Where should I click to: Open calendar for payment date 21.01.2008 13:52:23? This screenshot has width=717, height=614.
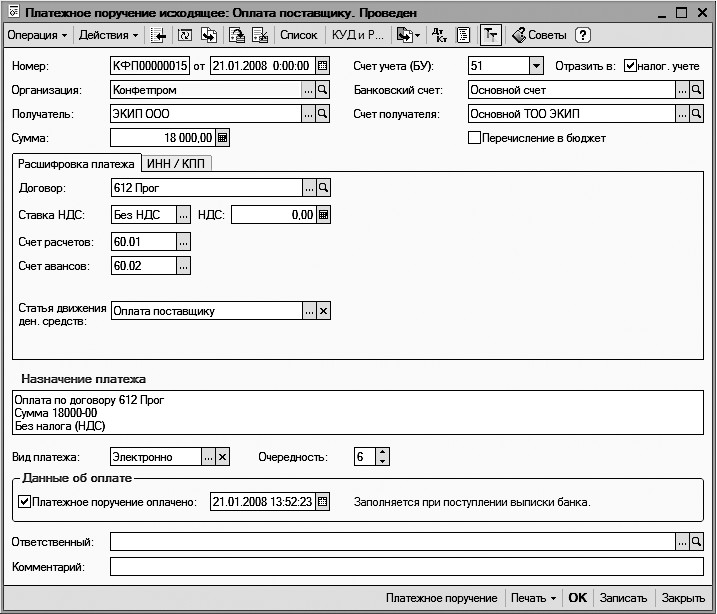pos(322,502)
